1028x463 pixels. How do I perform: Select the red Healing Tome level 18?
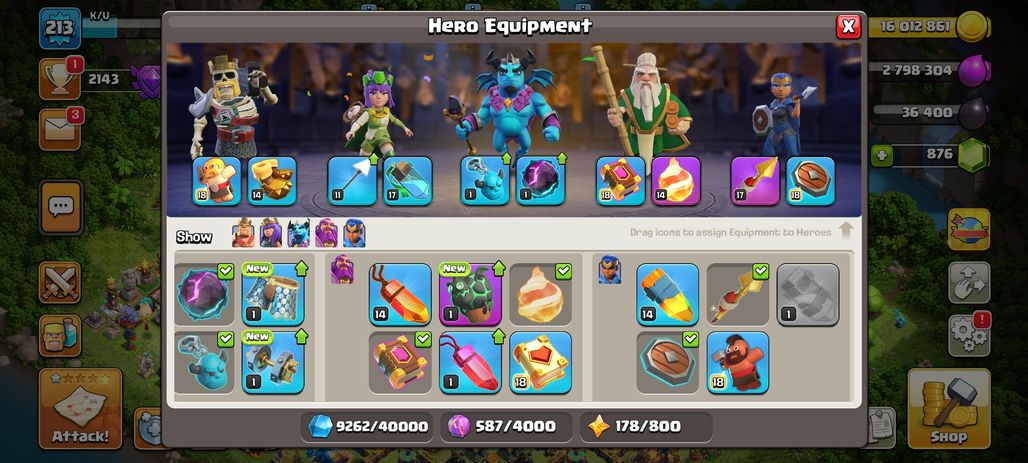click(540, 363)
